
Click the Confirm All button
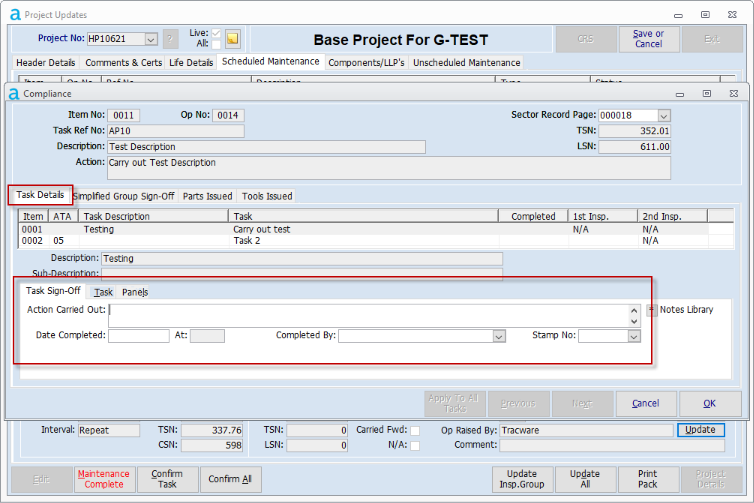(230, 479)
